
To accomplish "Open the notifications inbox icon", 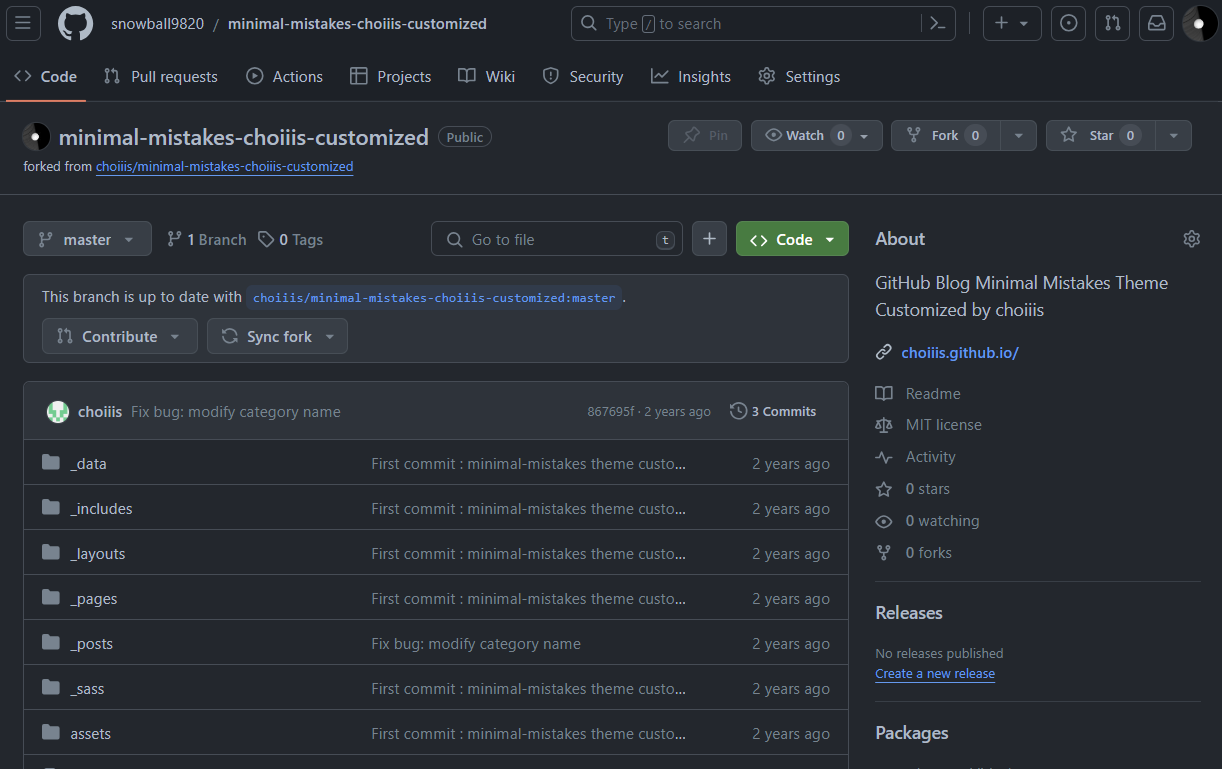I will click(1156, 23).
